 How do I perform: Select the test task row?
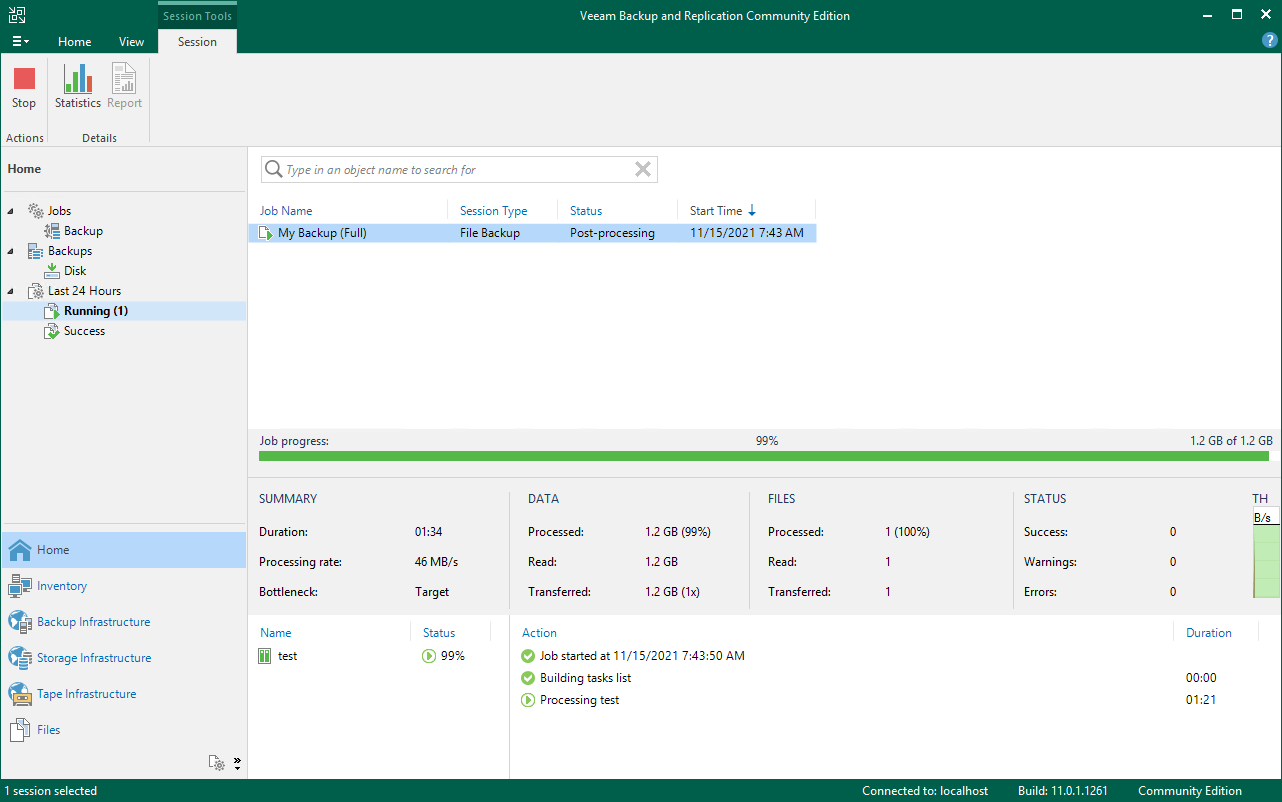tap(379, 656)
